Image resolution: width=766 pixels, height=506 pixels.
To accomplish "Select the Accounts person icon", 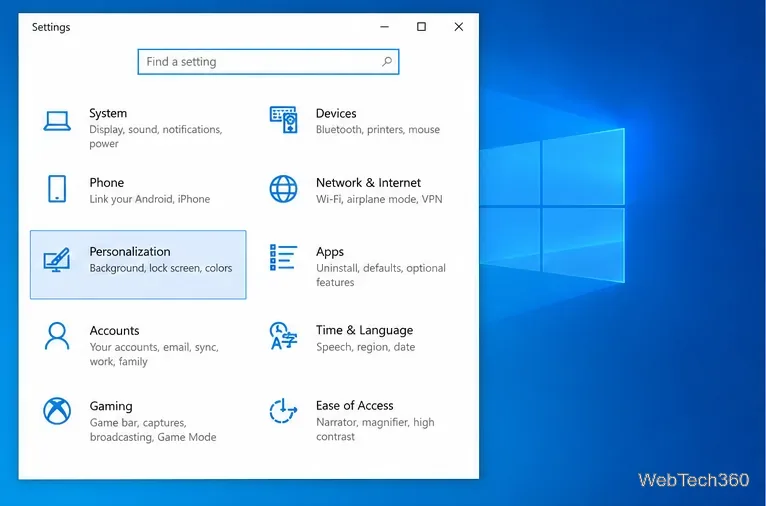I will click(57, 336).
